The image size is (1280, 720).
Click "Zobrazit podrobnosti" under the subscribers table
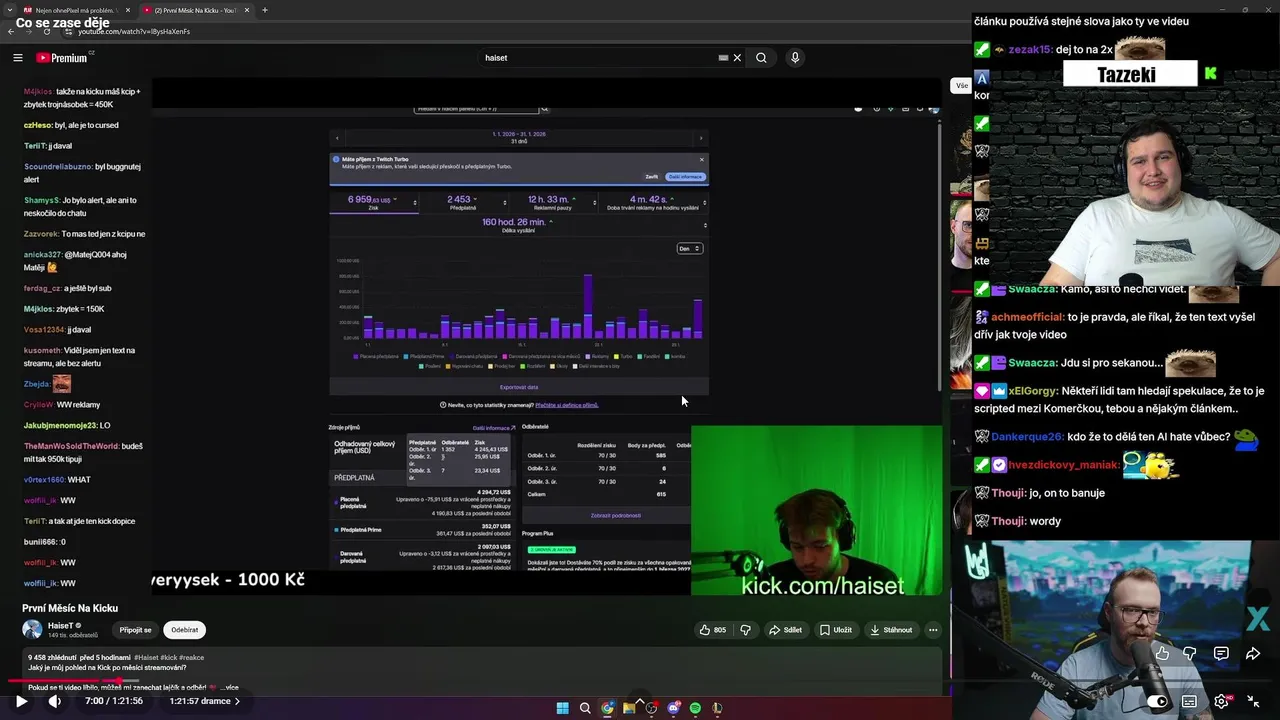(x=616, y=515)
